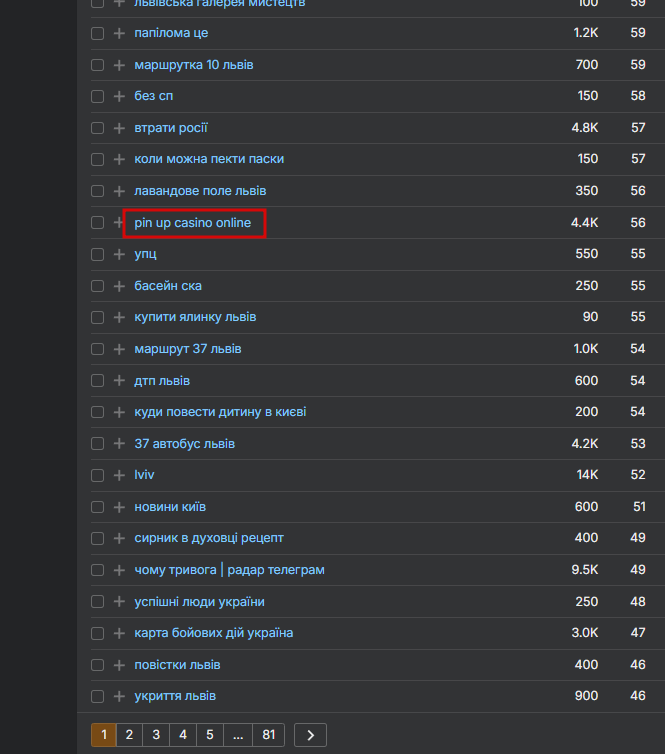Click plus next to лавандове поле львів
The width and height of the screenshot is (665, 754).
click(119, 191)
